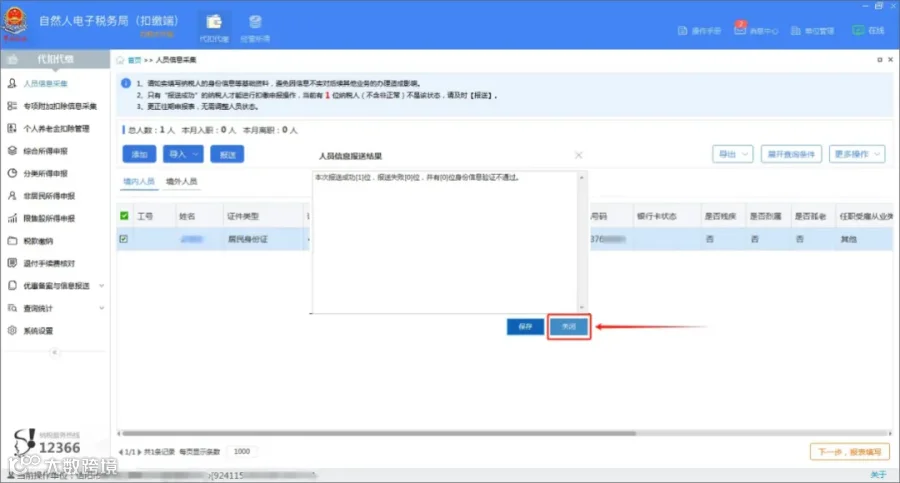Screen dimensions: 900x483
Task: Select 专项附加扣除信息采集 in the sidebar
Action: point(55,106)
